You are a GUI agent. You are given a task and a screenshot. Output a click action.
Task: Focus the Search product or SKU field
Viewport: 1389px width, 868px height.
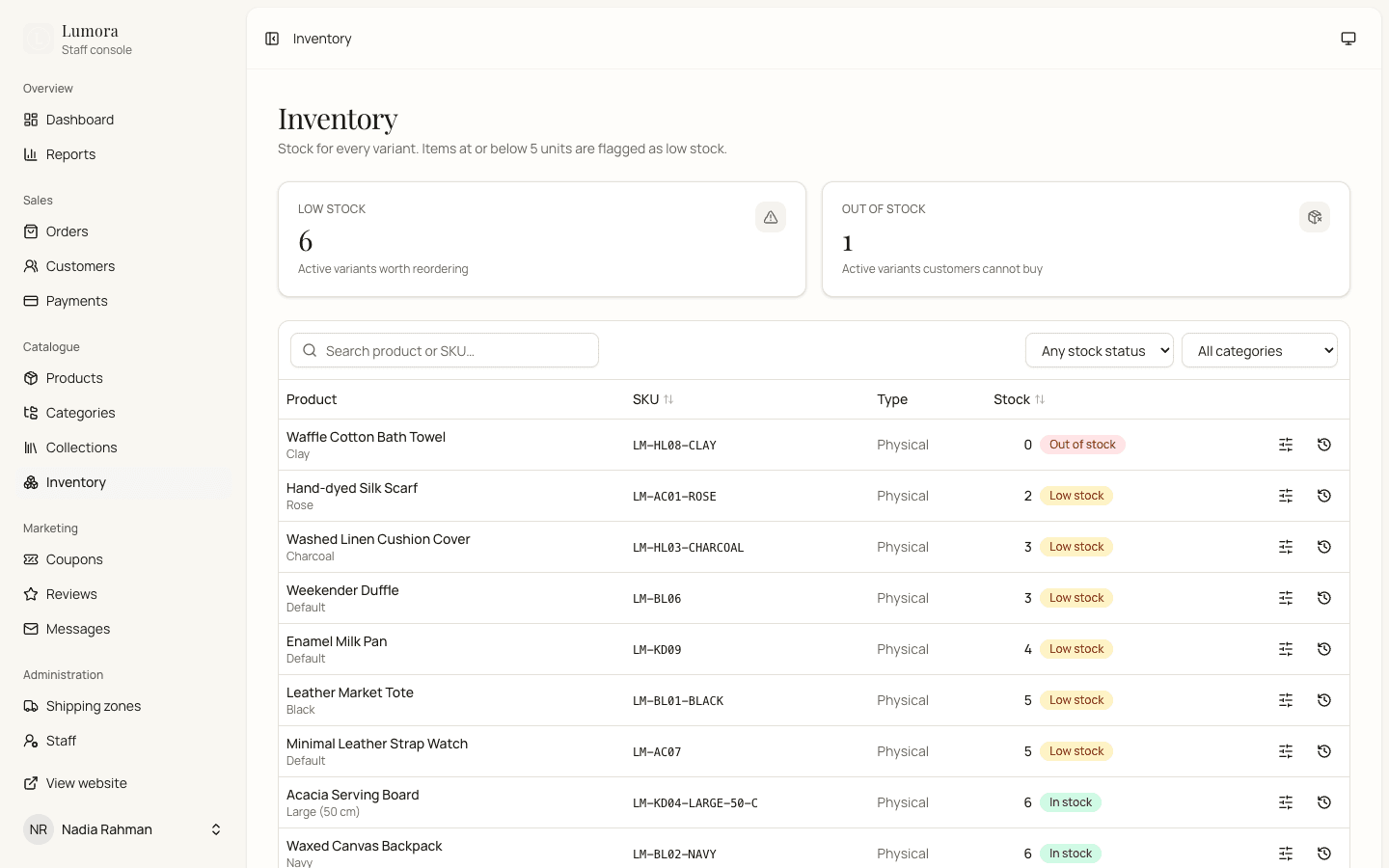pos(445,350)
